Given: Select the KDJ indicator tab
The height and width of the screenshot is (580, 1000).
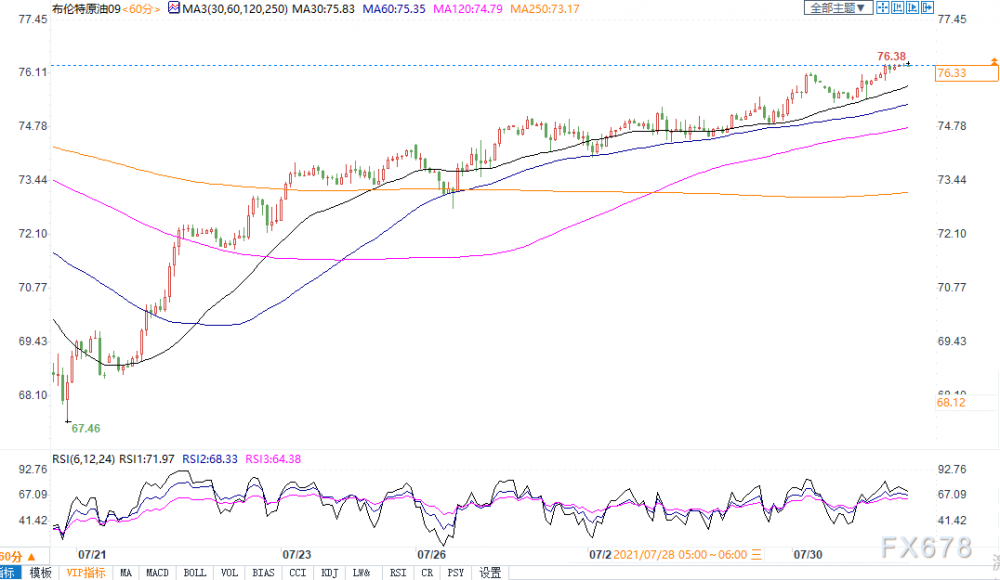Looking at the screenshot, I should click(x=329, y=572).
